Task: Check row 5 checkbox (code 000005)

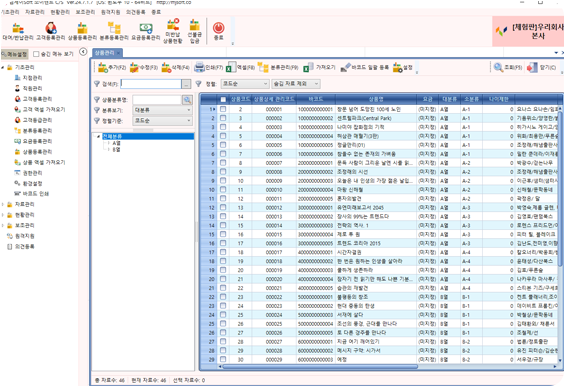Action: pos(223,145)
